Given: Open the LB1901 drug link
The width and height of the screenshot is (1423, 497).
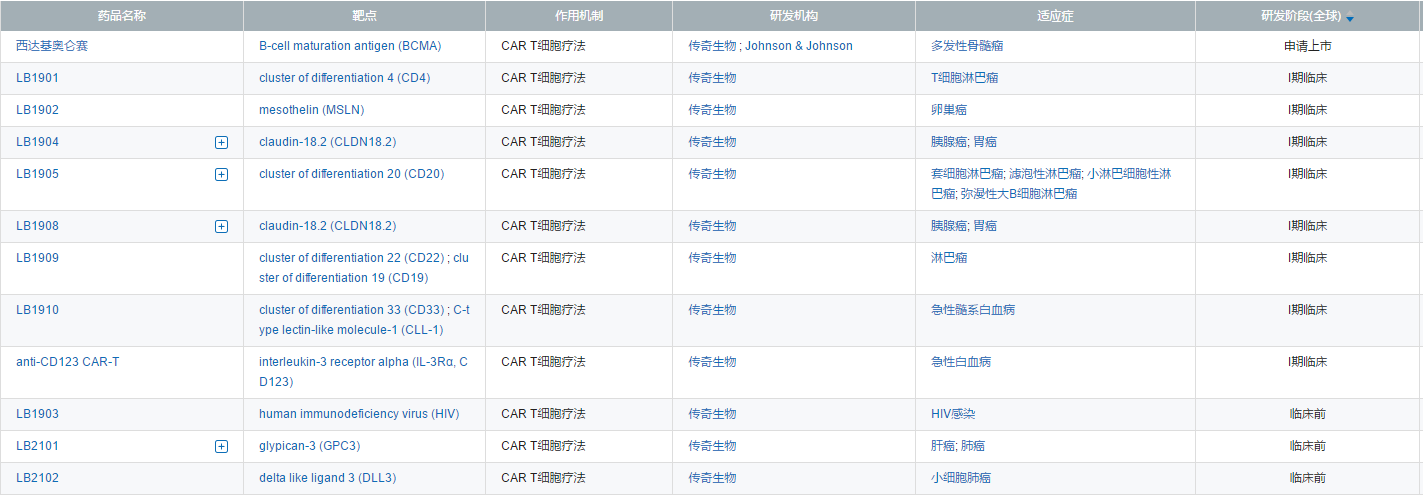Looking at the screenshot, I should [37, 78].
